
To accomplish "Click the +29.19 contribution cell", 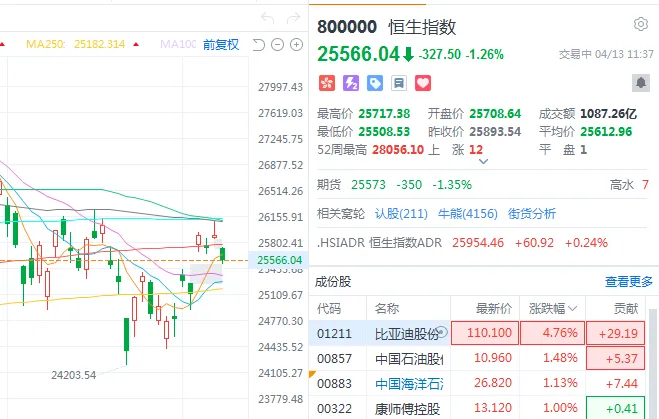I will click(x=615, y=333).
